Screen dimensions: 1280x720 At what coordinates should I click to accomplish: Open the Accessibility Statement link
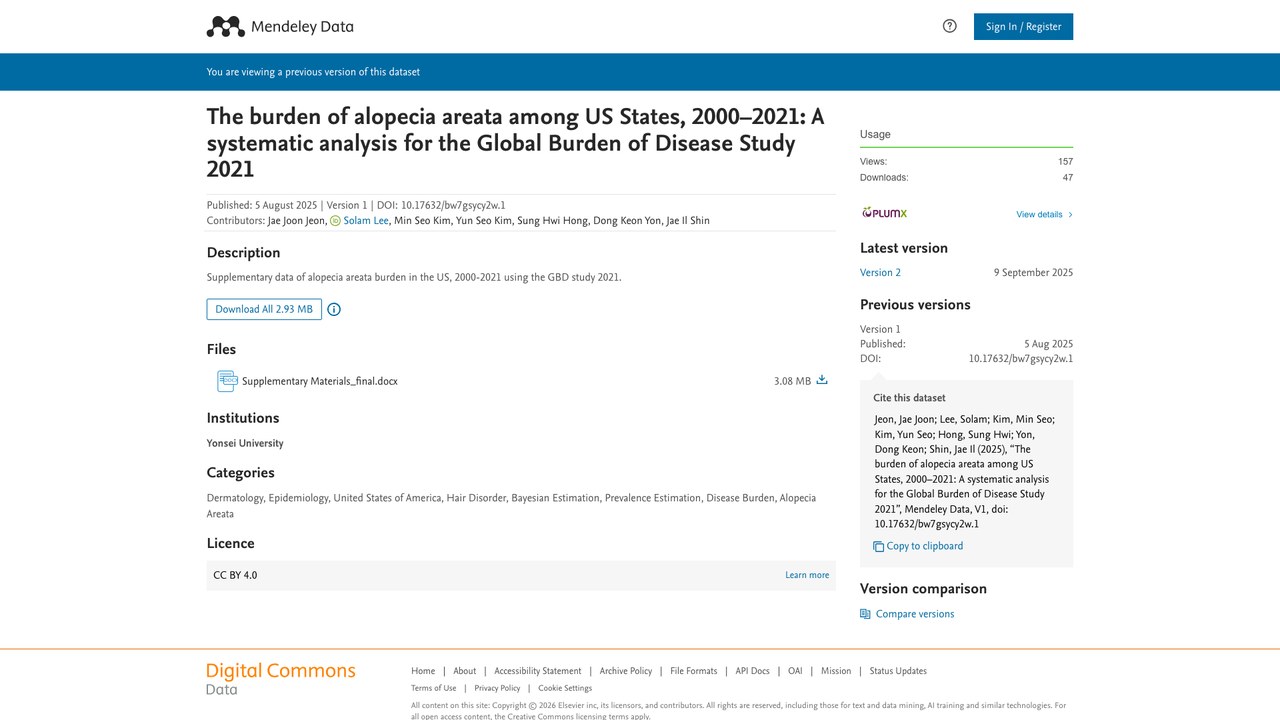click(x=538, y=671)
